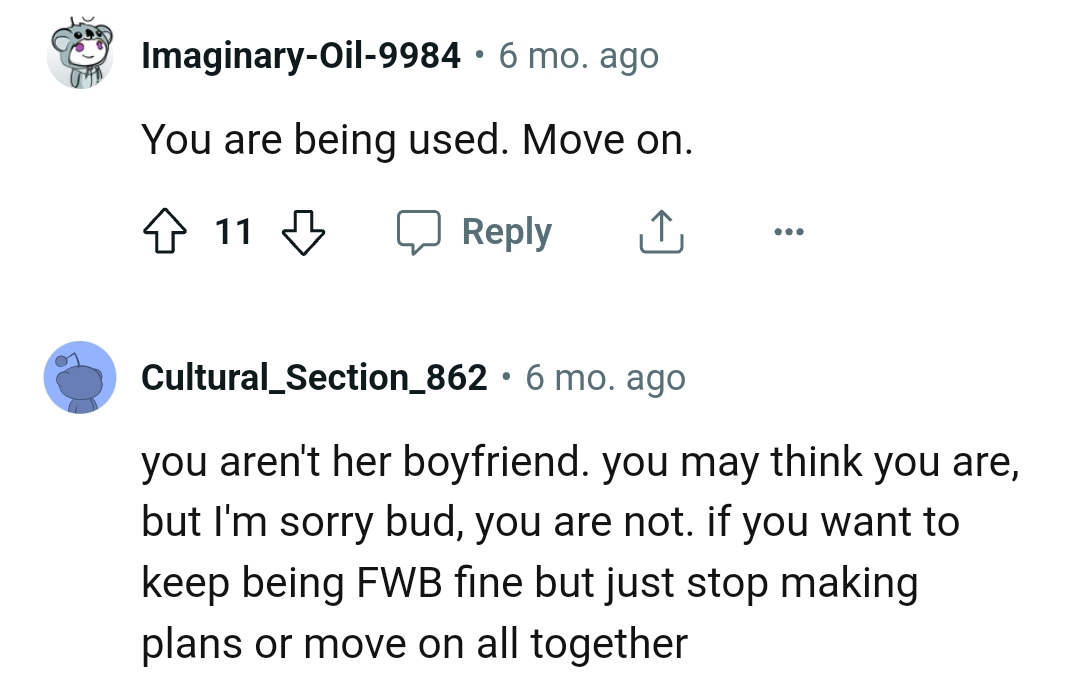Click Cultural_Section_862's blue avatar
This screenshot has width=1080, height=699.
pos(80,378)
